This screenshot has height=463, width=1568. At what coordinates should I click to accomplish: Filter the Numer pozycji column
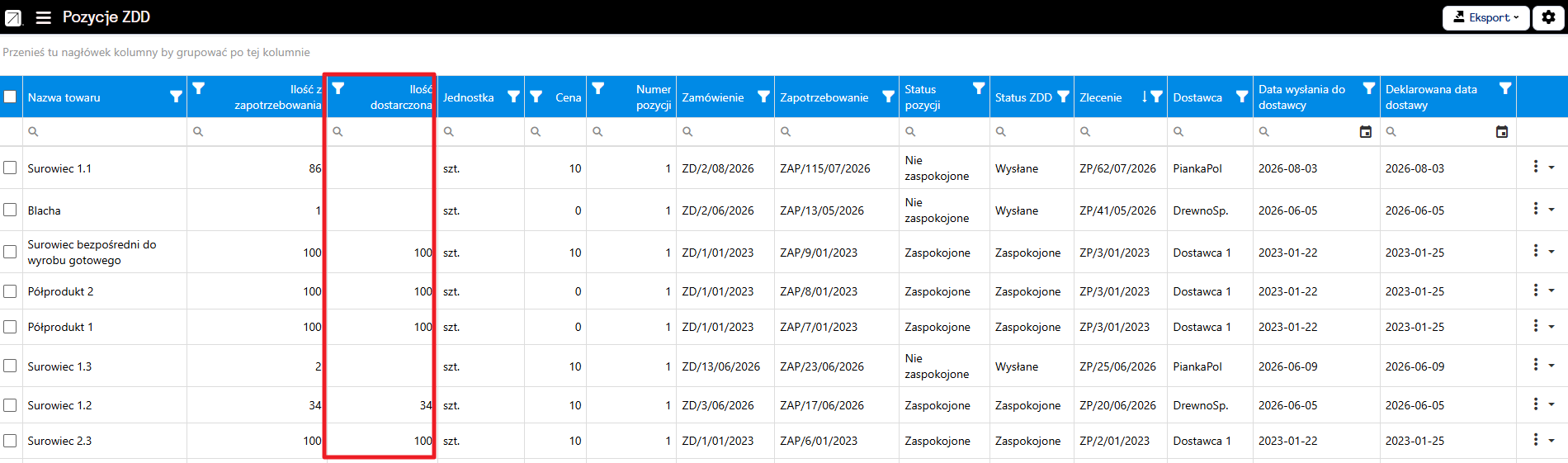coord(598,88)
